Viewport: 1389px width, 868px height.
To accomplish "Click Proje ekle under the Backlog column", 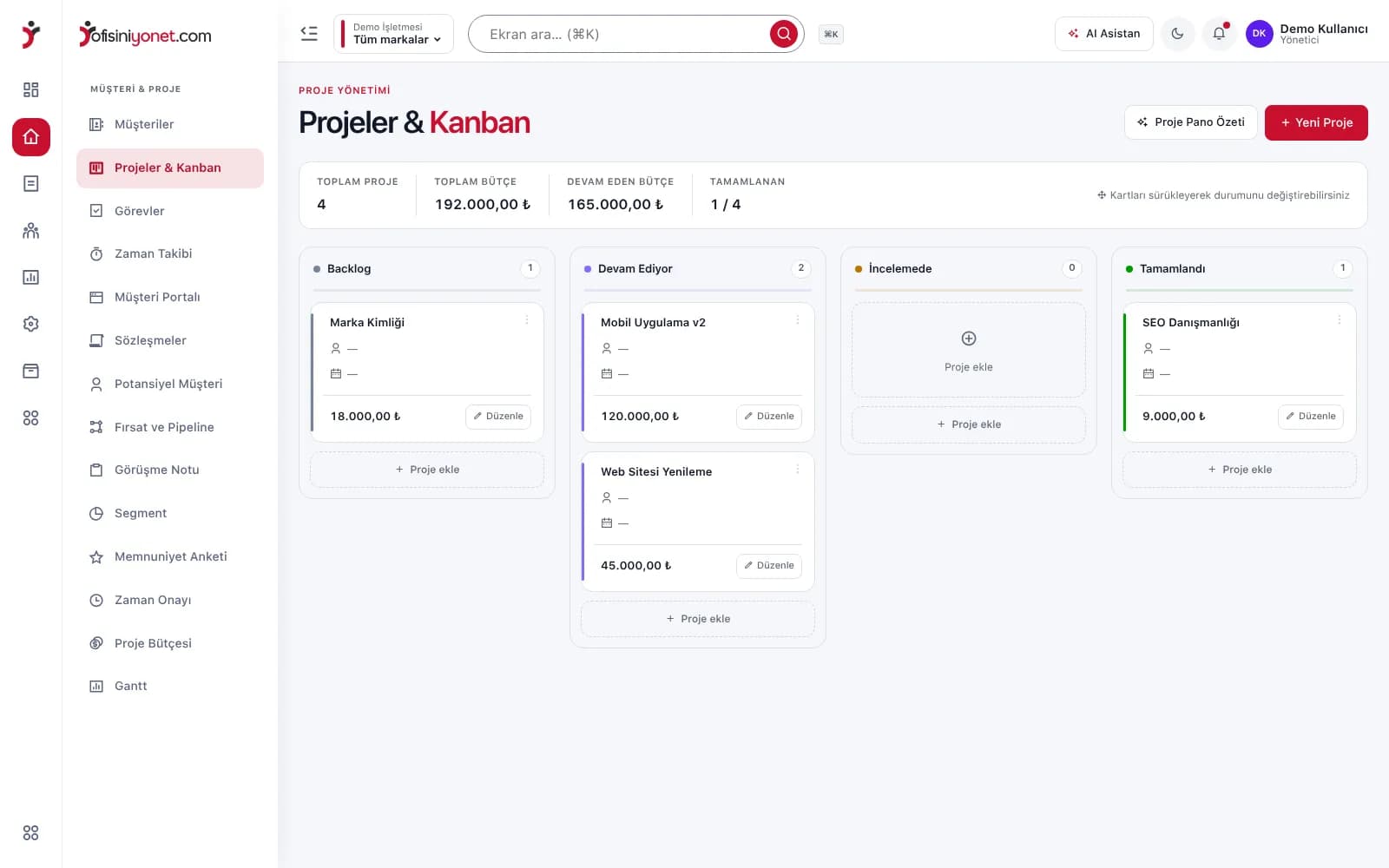I will click(427, 470).
